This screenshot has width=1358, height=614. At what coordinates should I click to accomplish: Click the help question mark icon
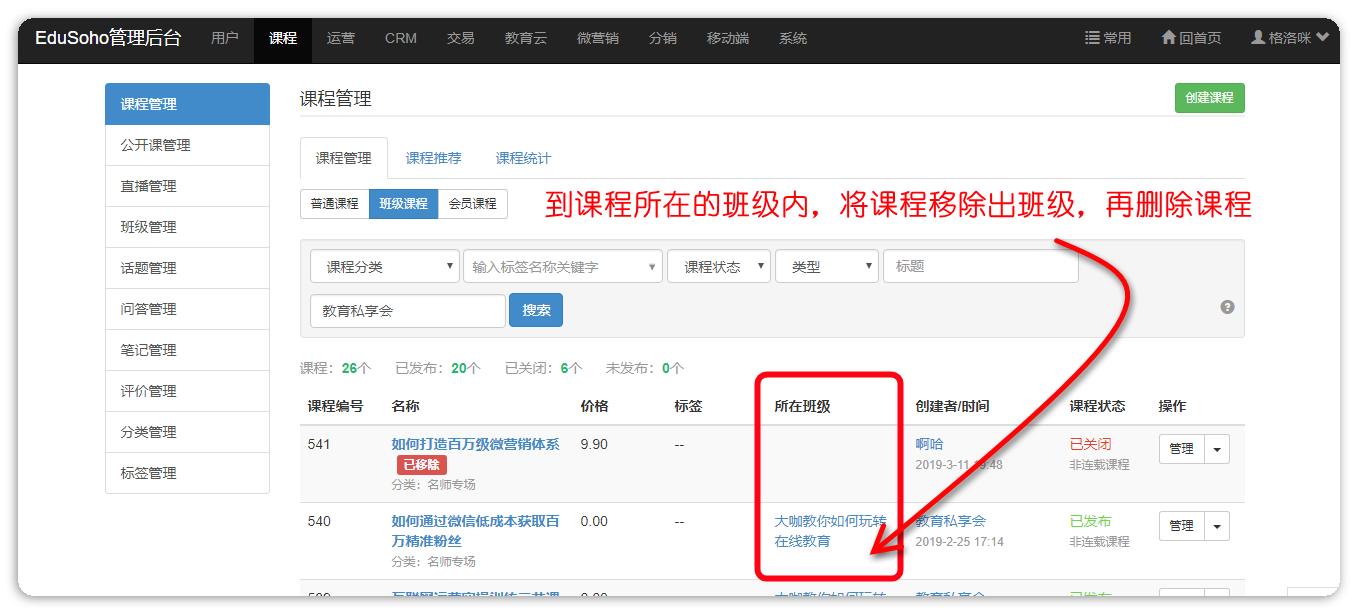click(1227, 307)
